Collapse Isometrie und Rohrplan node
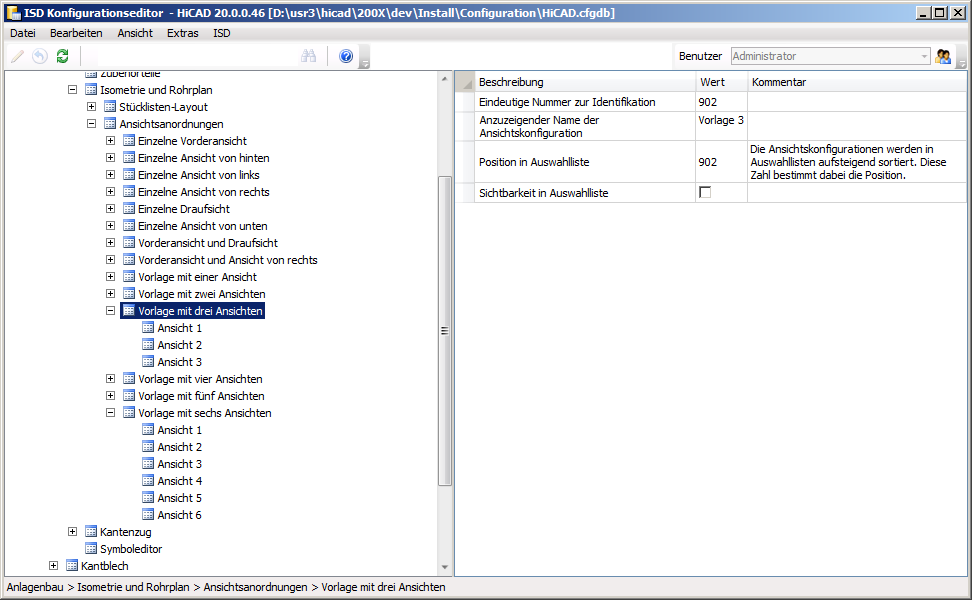 (73, 90)
